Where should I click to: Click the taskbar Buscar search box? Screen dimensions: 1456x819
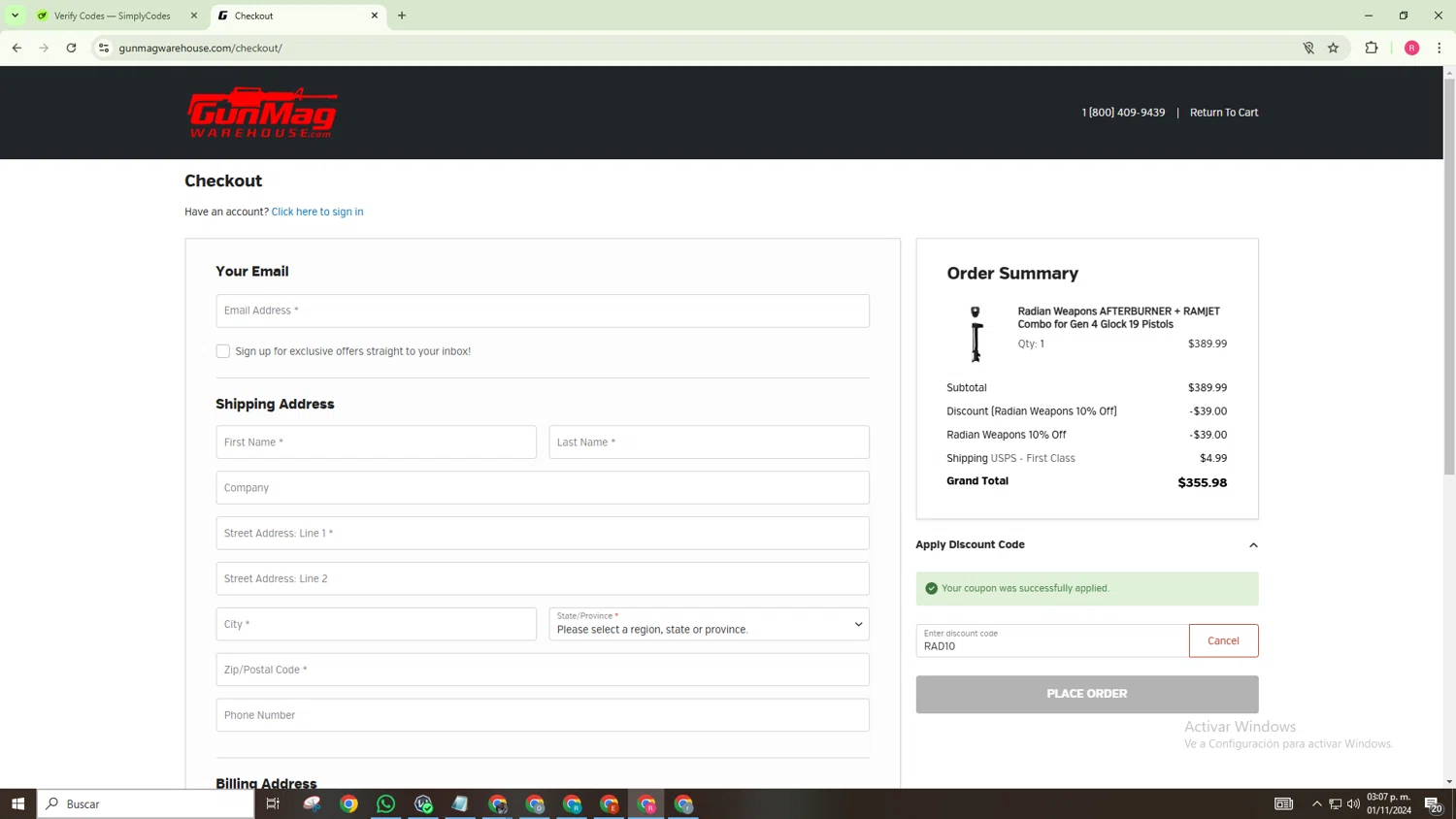[146, 803]
